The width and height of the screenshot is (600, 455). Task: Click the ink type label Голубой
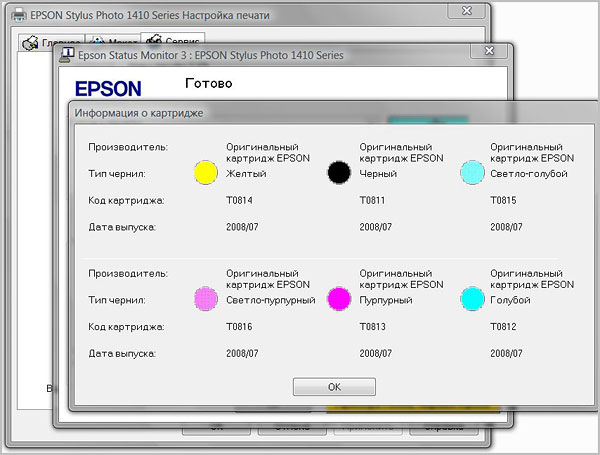point(510,300)
